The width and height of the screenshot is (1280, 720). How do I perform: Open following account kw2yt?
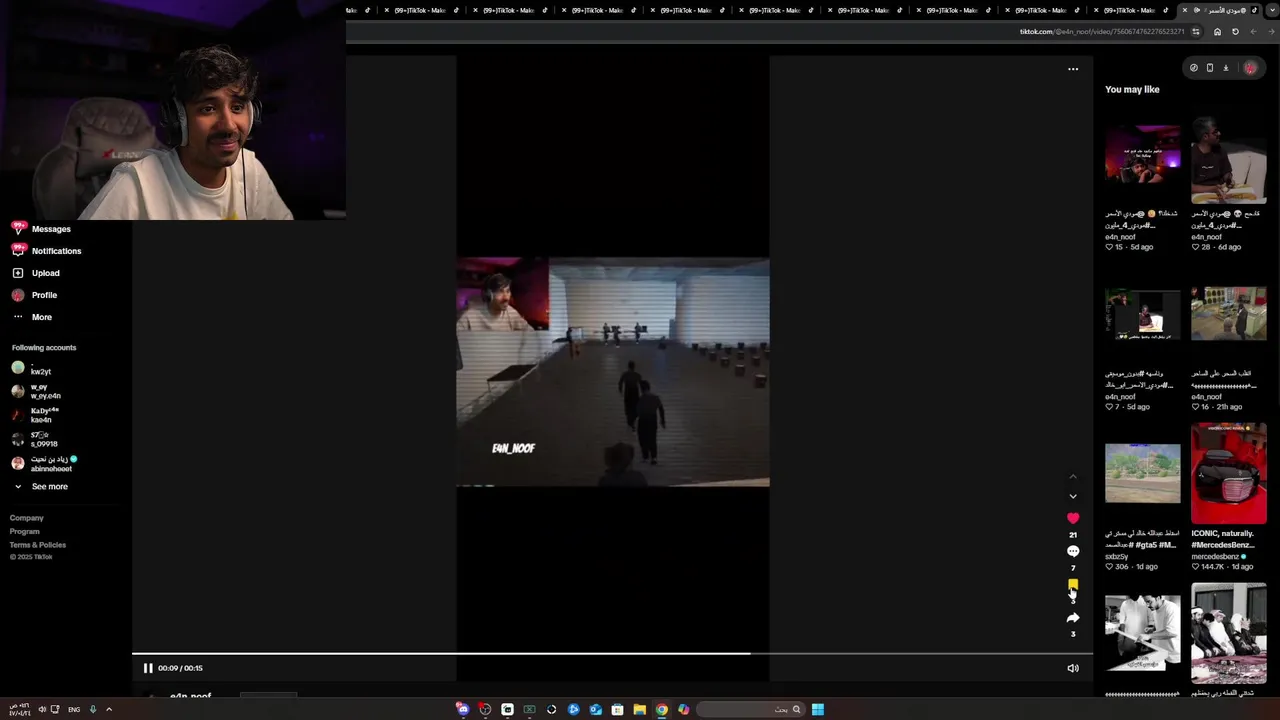[x=40, y=369]
